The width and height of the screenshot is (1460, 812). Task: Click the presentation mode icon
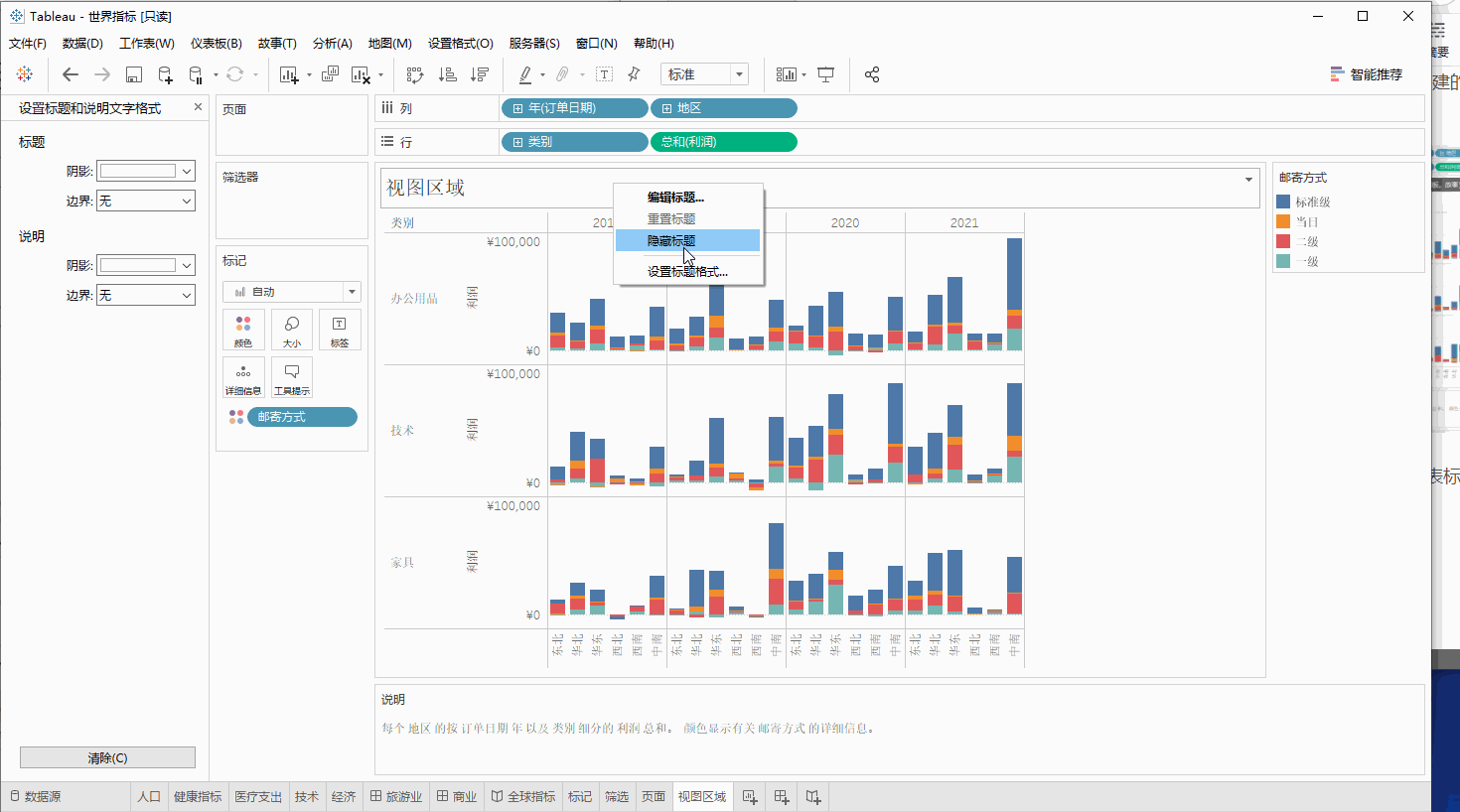tap(825, 74)
